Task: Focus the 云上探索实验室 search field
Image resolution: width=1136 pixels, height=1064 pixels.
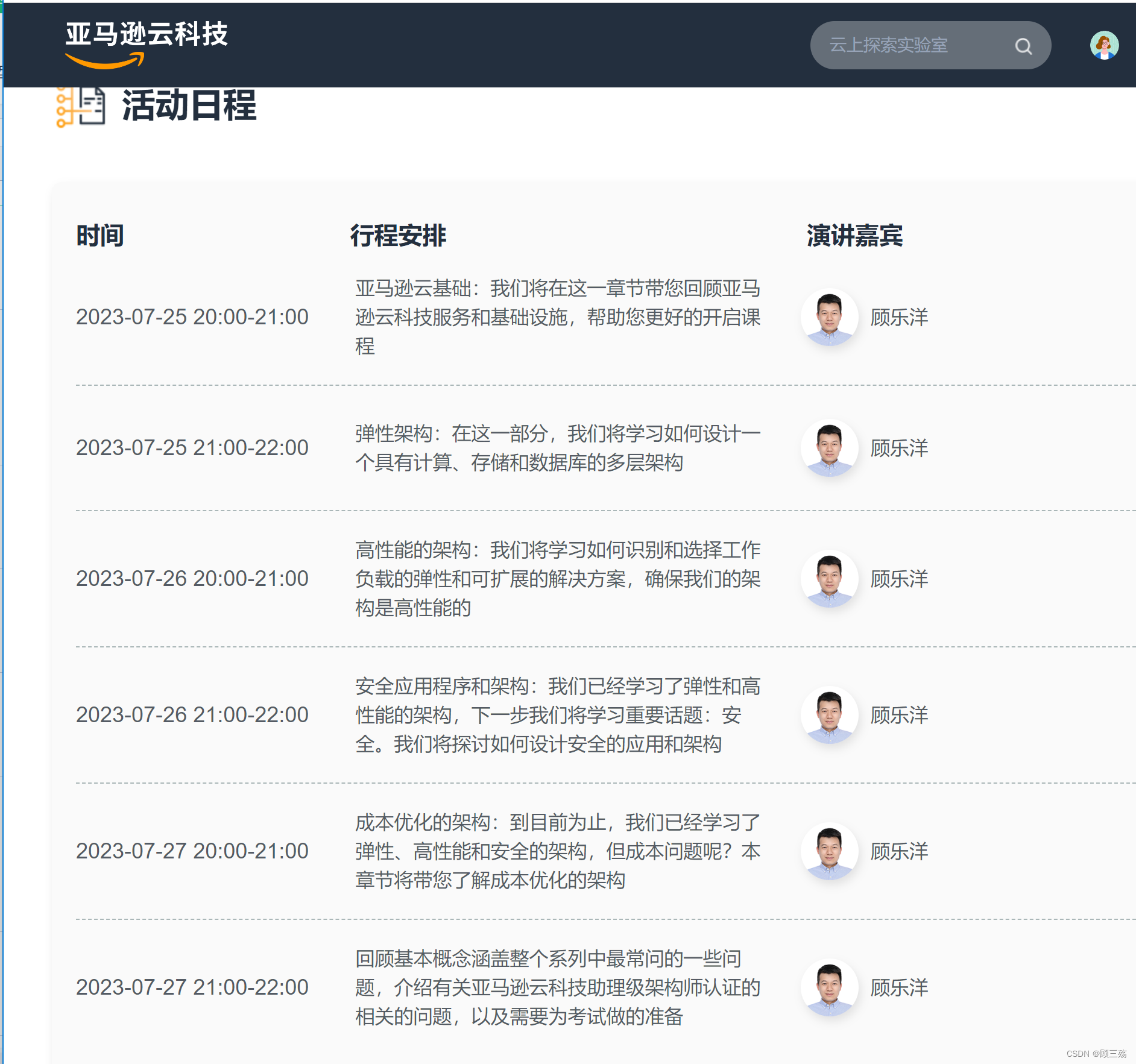Action: (930, 45)
